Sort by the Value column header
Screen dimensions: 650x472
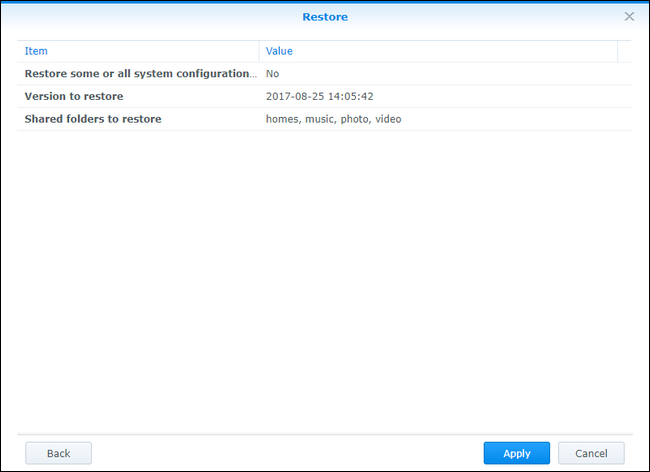[438, 51]
